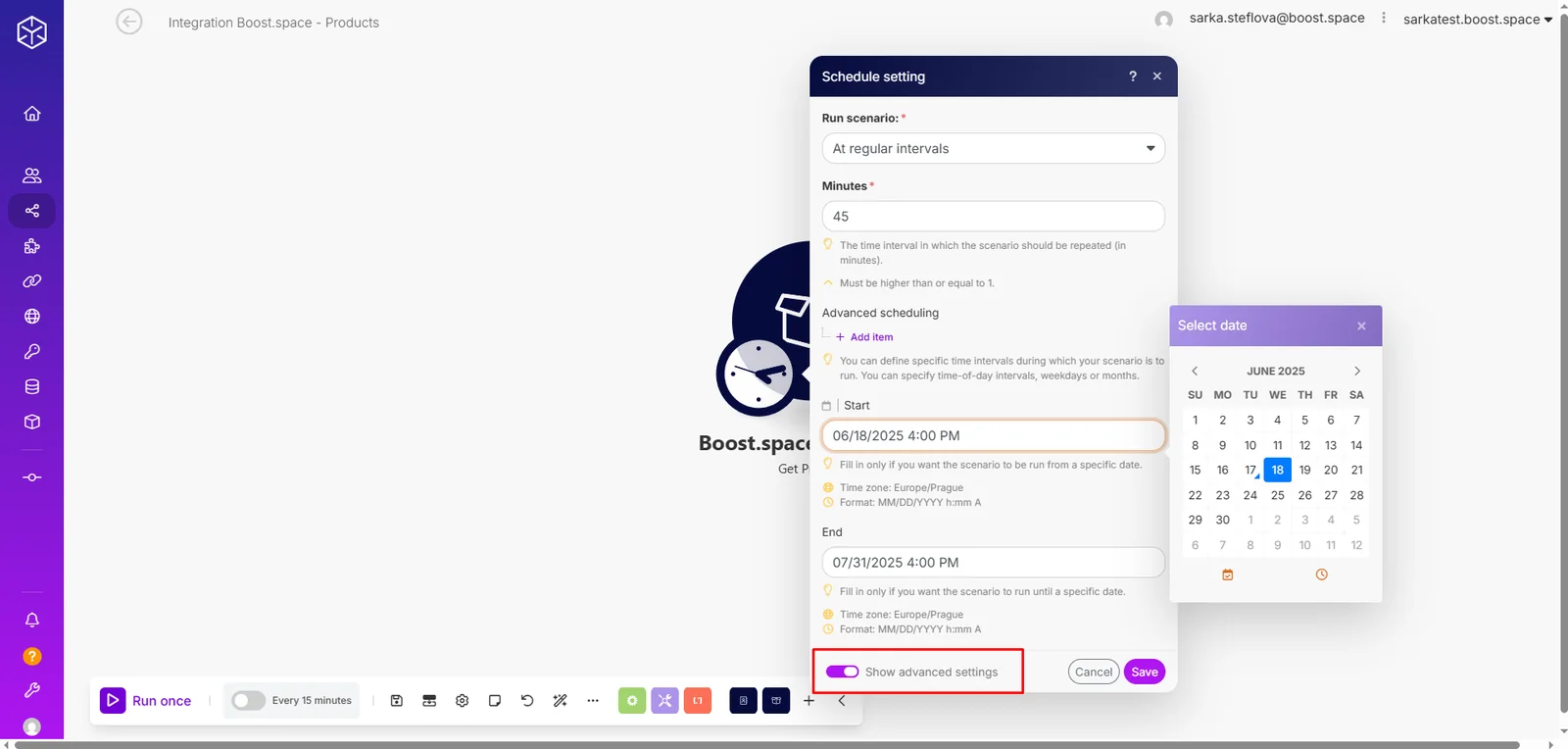Image resolution: width=1568 pixels, height=749 pixels.
Task: Open the webhooks globe icon in sidebar
Action: (x=32, y=317)
